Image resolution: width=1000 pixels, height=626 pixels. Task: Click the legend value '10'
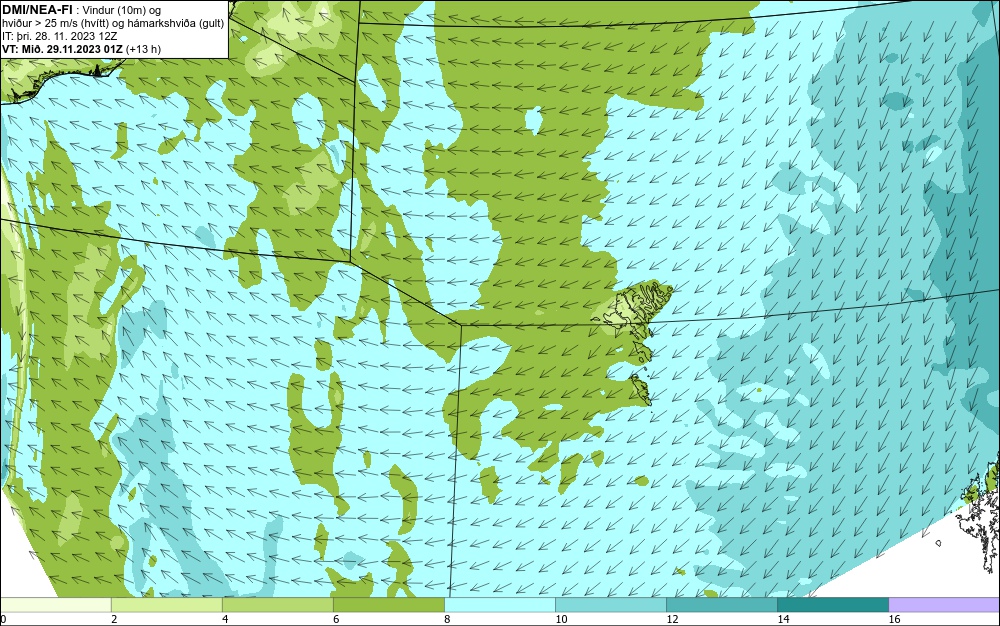tap(561, 619)
